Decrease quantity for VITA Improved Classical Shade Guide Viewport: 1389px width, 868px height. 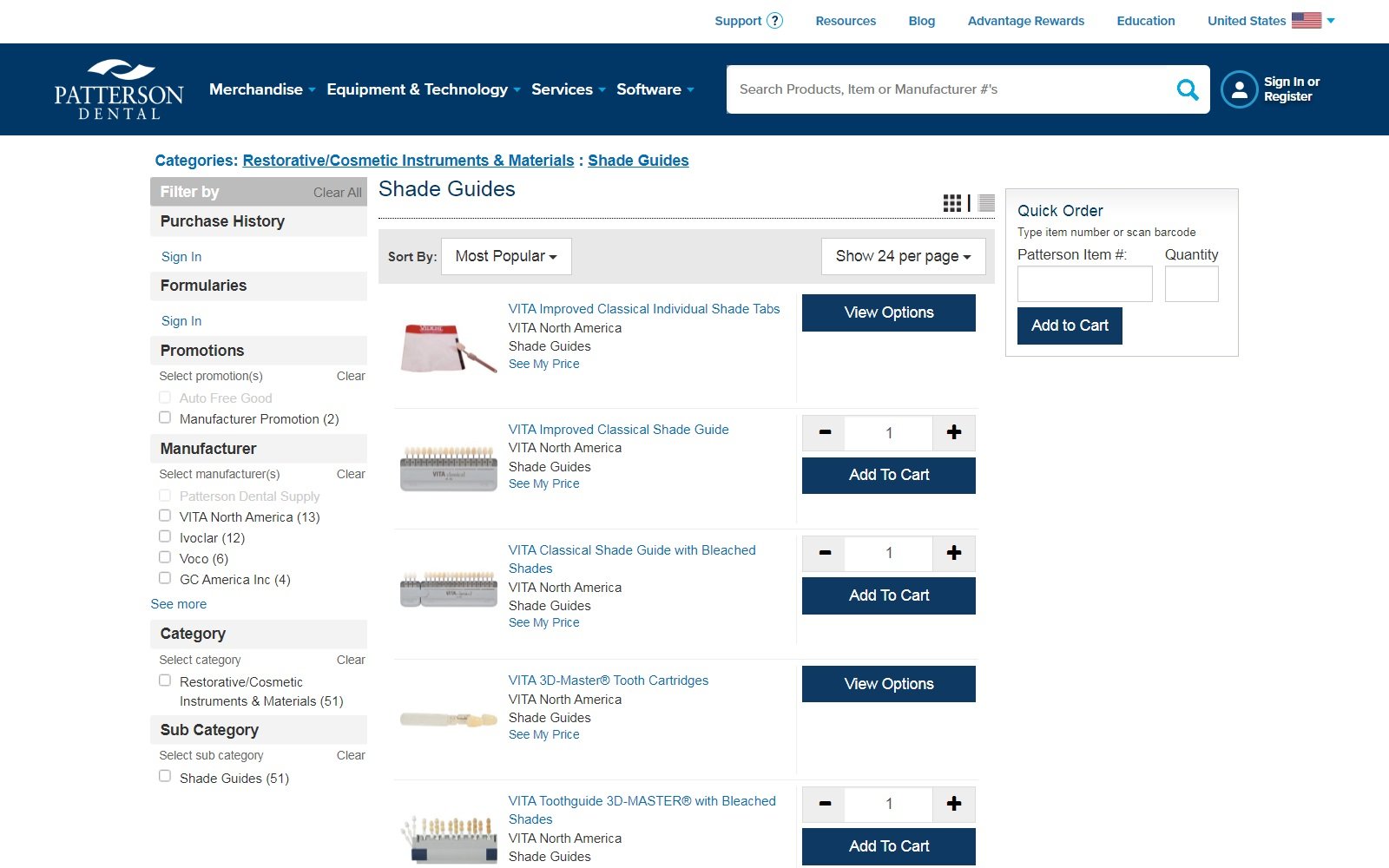pyautogui.click(x=825, y=432)
